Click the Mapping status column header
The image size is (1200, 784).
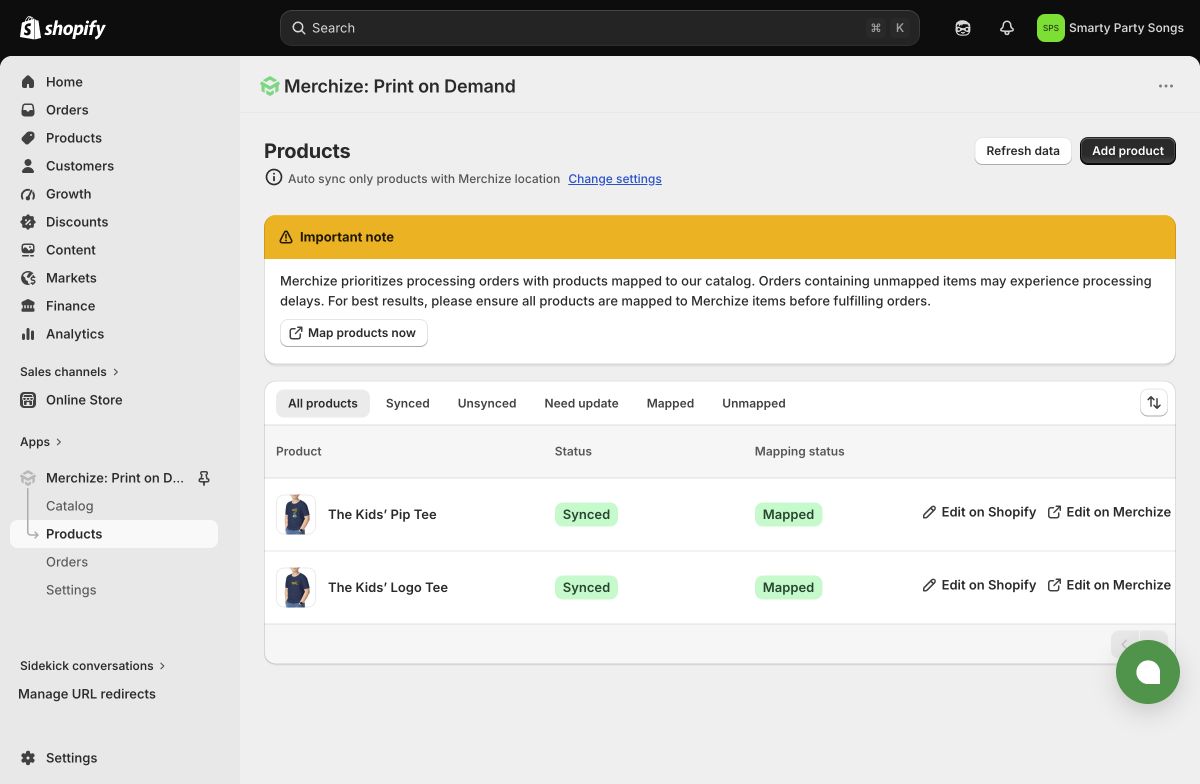point(800,451)
